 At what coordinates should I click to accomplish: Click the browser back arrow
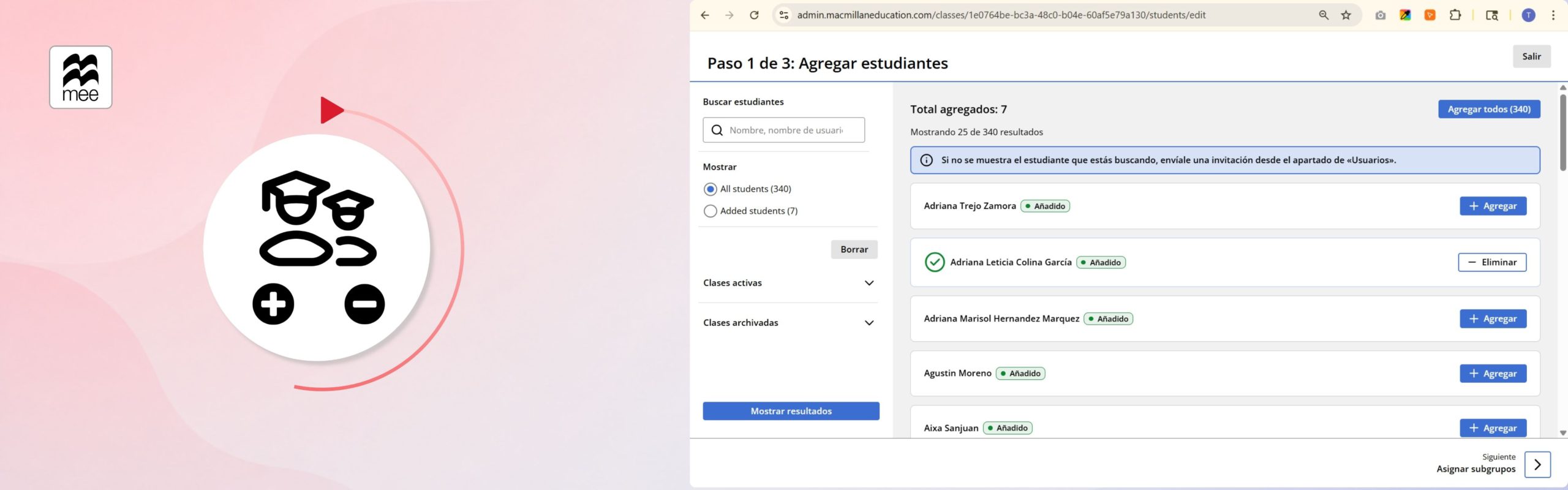705,15
